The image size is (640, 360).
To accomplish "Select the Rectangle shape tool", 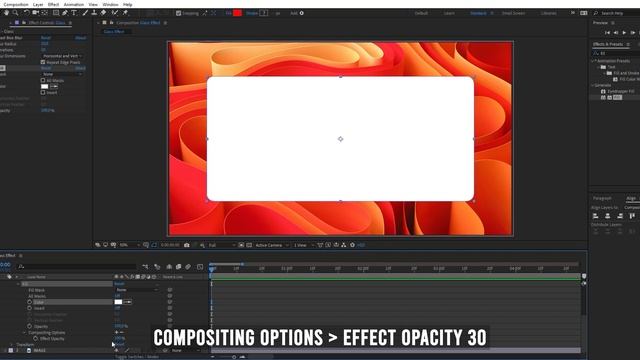I will point(56,13).
